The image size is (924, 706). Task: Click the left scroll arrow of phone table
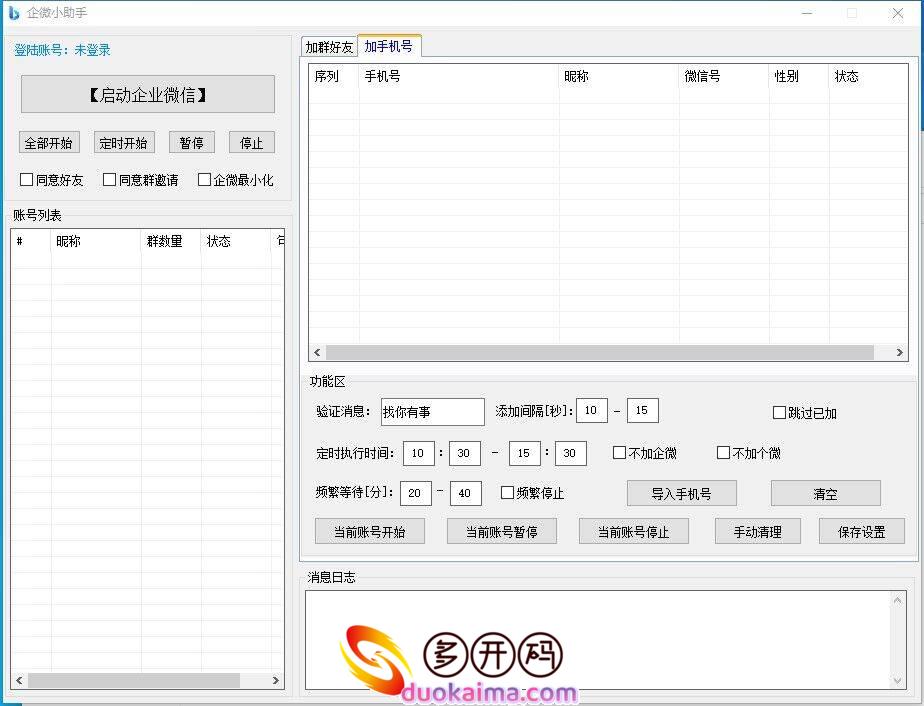pos(317,353)
